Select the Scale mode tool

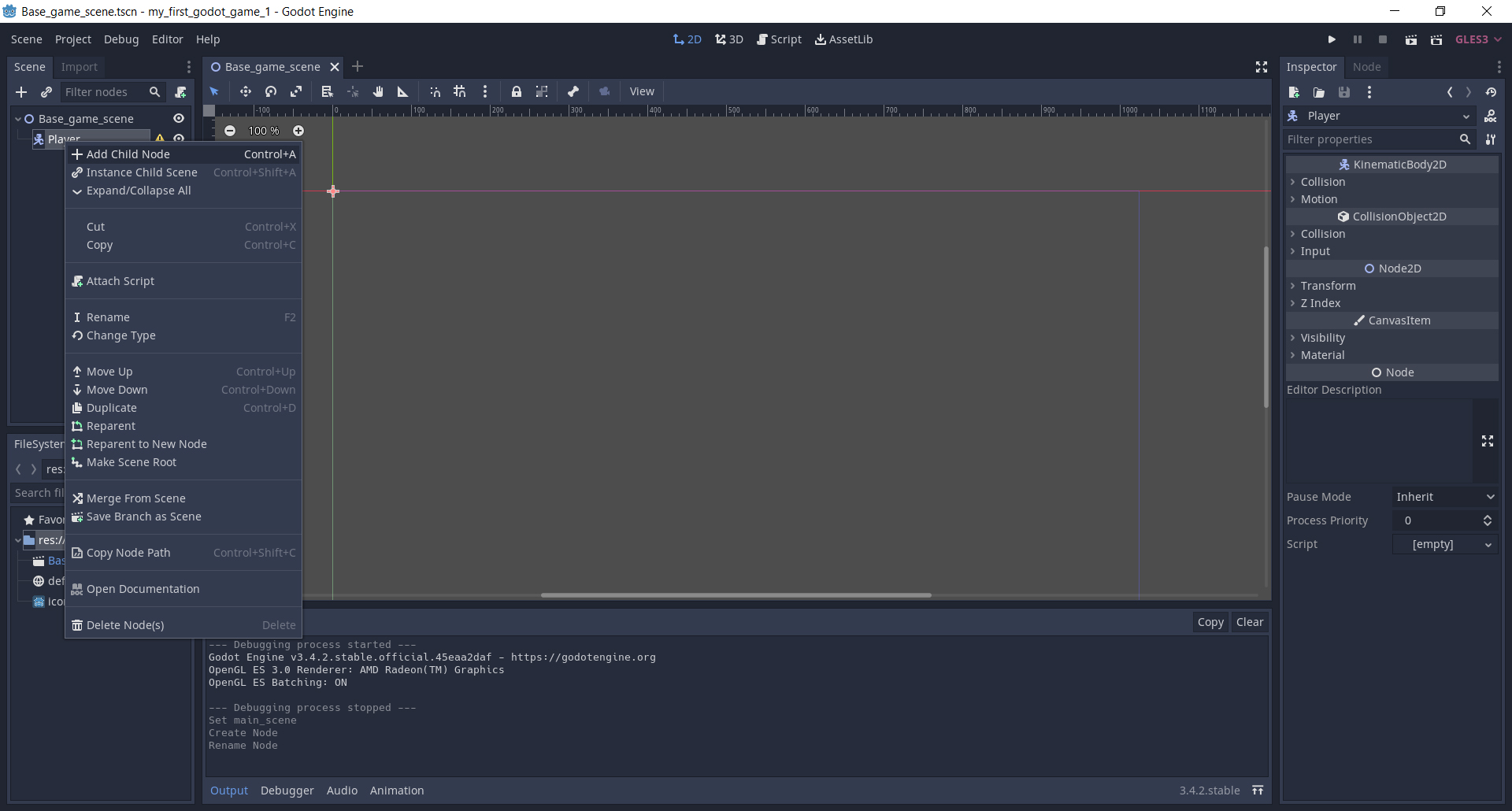coord(296,91)
